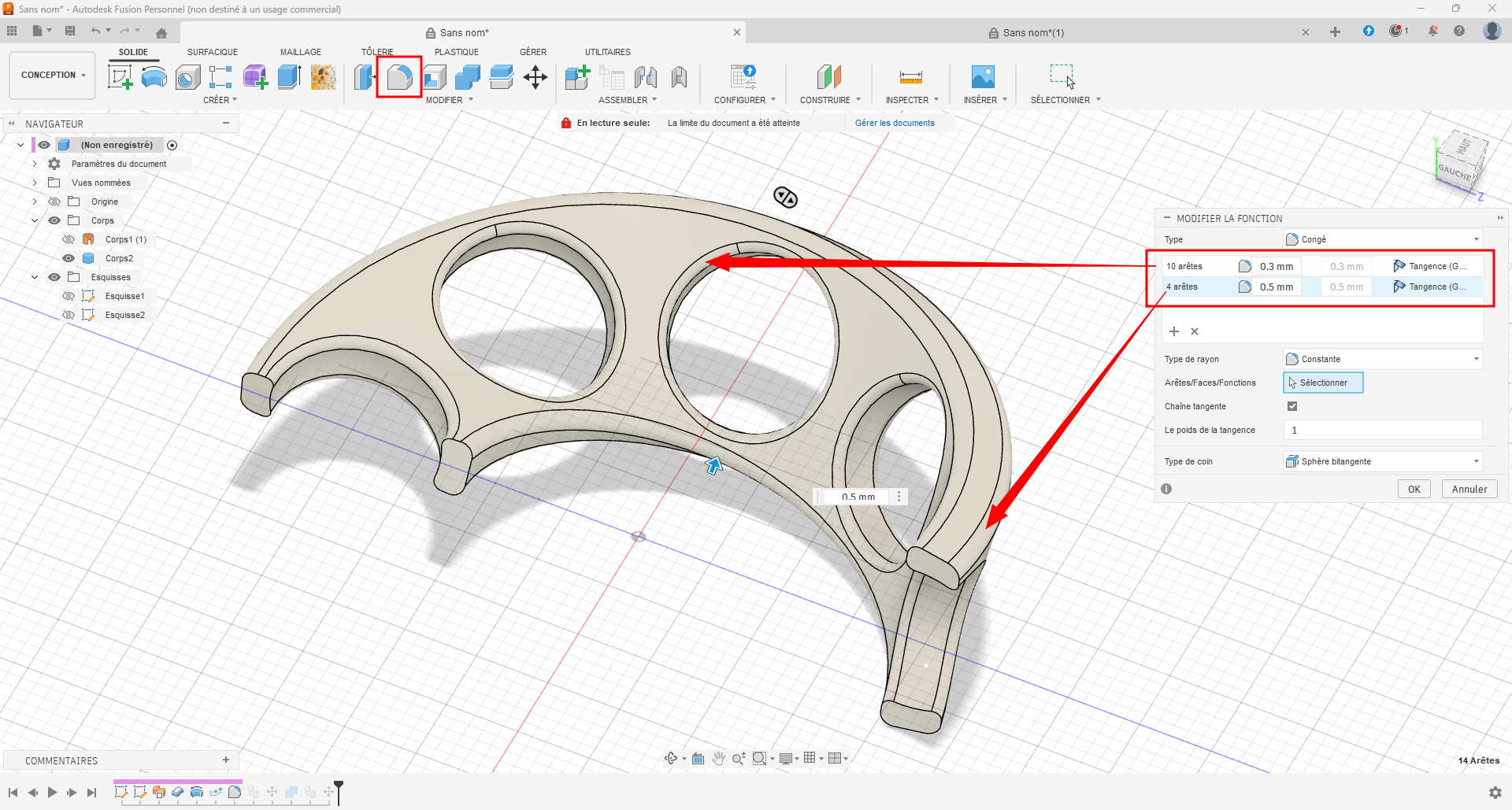Image resolution: width=1512 pixels, height=810 pixels.
Task: Open the Insert image icon
Action: [983, 77]
